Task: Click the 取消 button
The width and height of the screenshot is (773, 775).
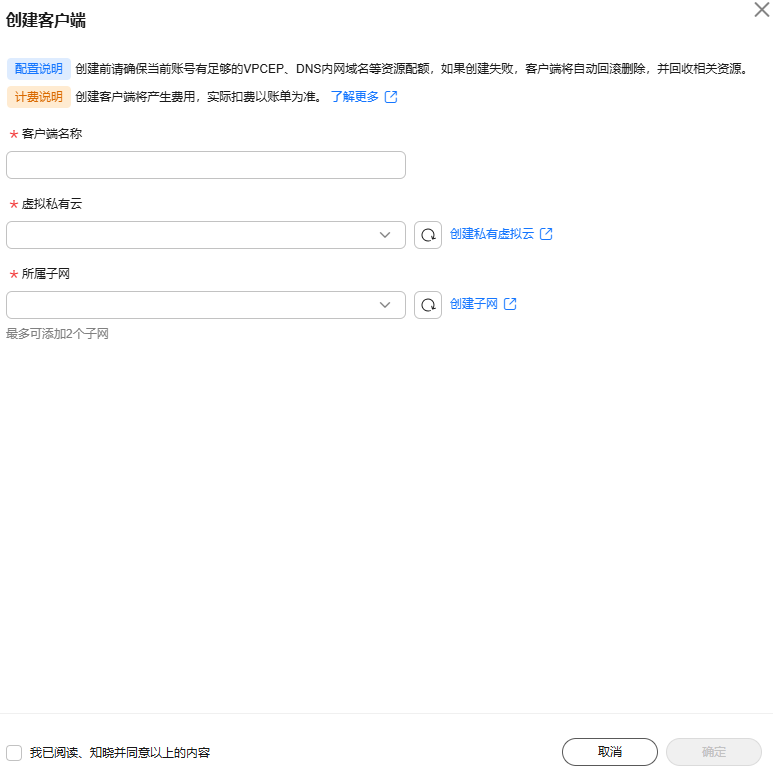Action: [x=610, y=752]
